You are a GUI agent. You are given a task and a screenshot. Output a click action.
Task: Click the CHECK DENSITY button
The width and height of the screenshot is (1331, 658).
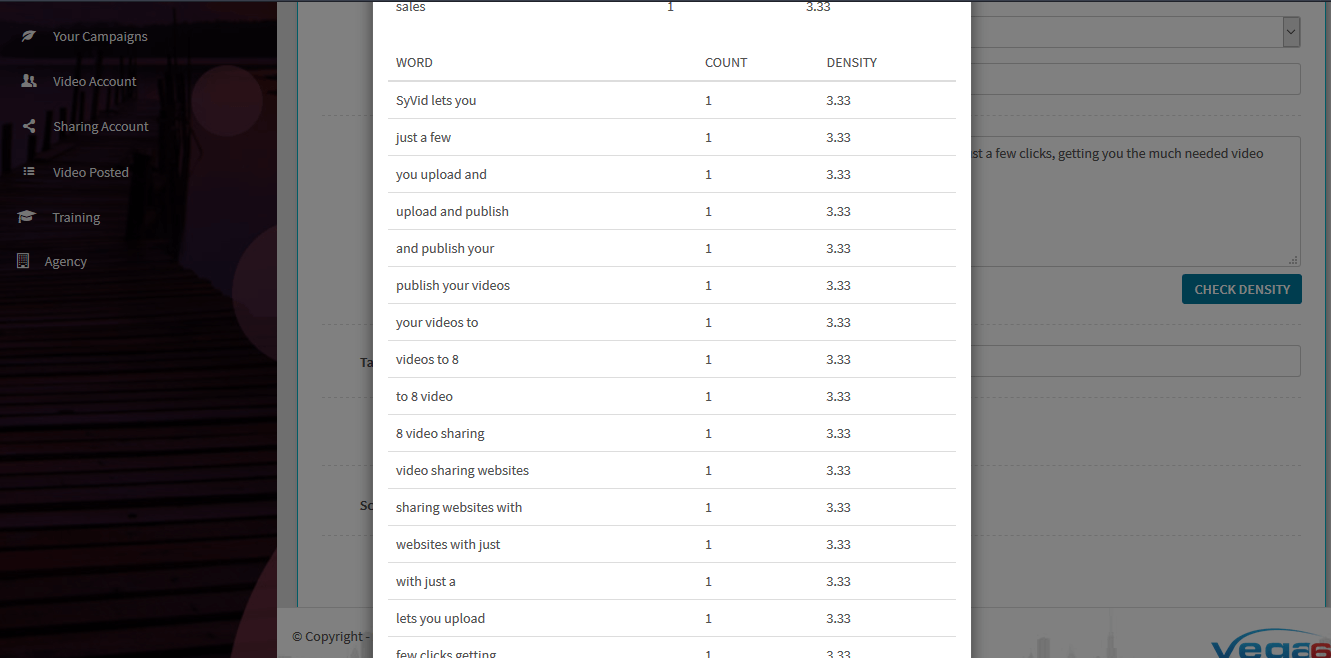point(1241,288)
